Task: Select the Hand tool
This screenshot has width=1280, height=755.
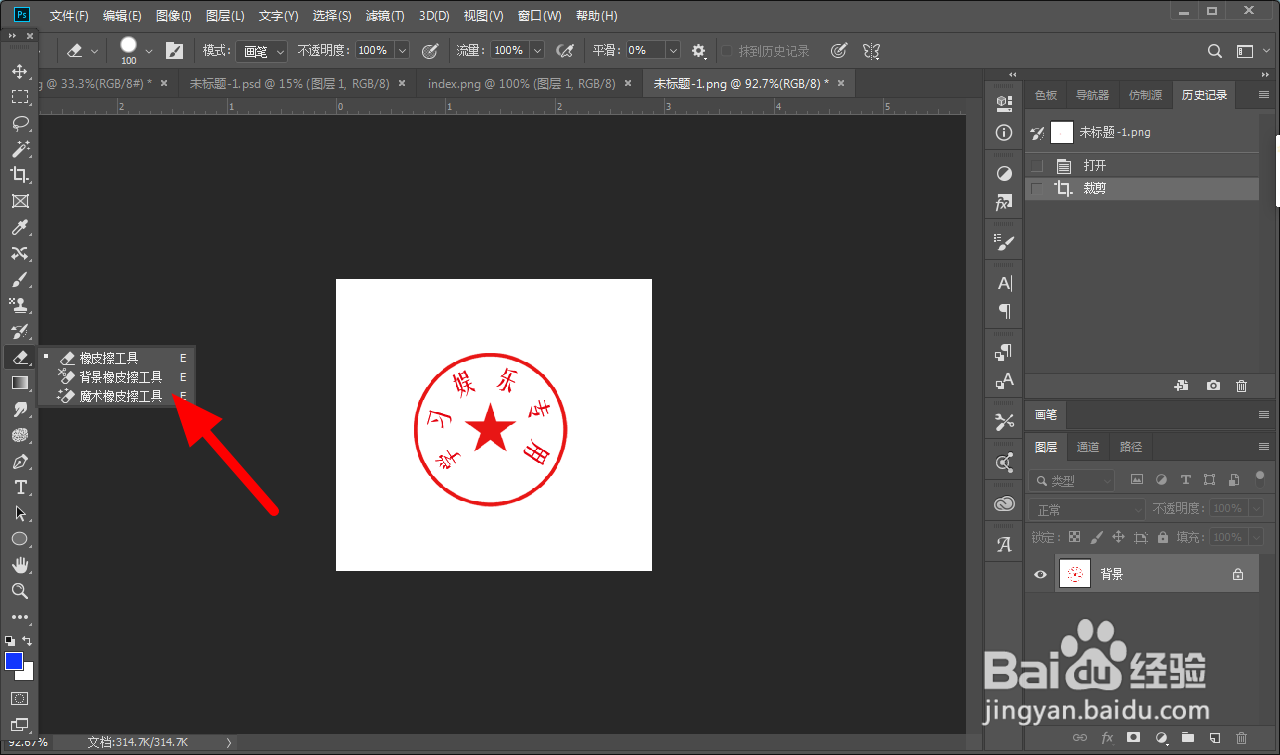Action: [x=19, y=566]
